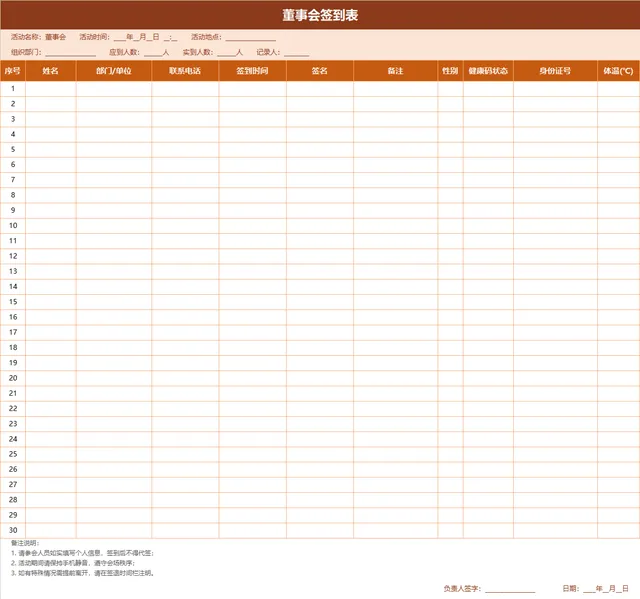The height and width of the screenshot is (599, 640).
Task: Select row number 12
Action: click(13, 256)
